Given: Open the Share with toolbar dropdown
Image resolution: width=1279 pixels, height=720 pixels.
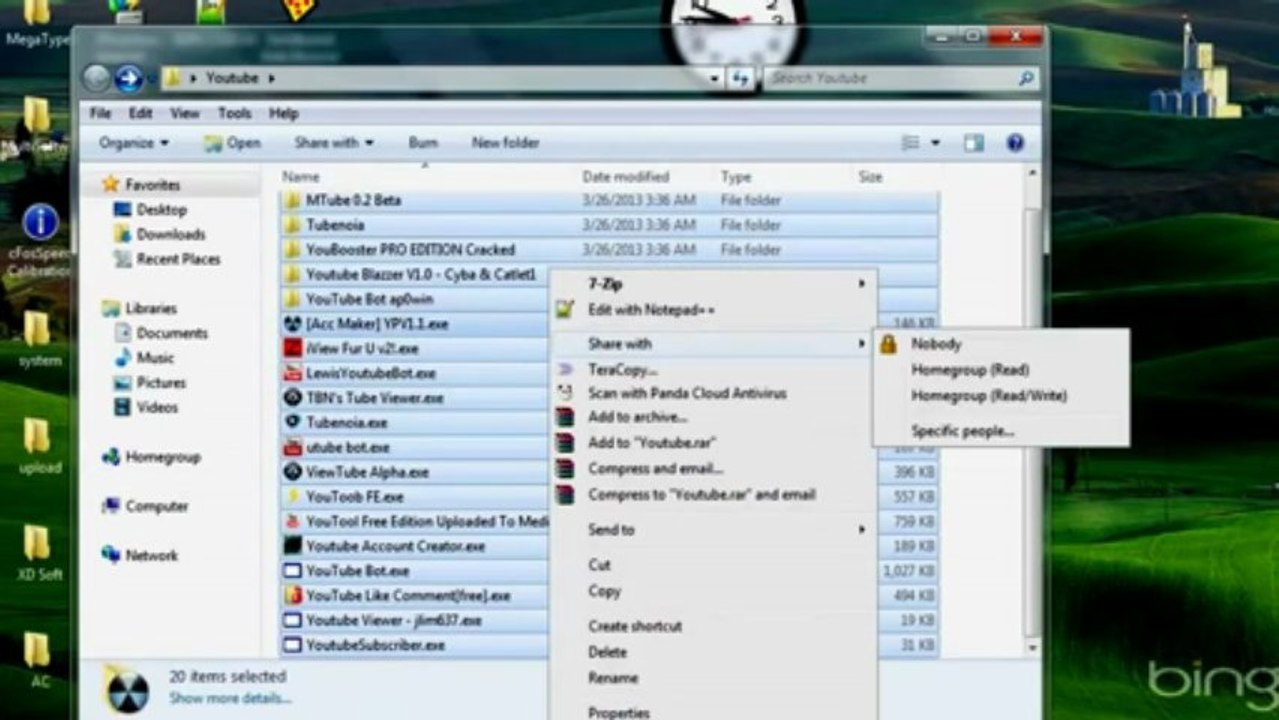Looking at the screenshot, I should [x=334, y=143].
